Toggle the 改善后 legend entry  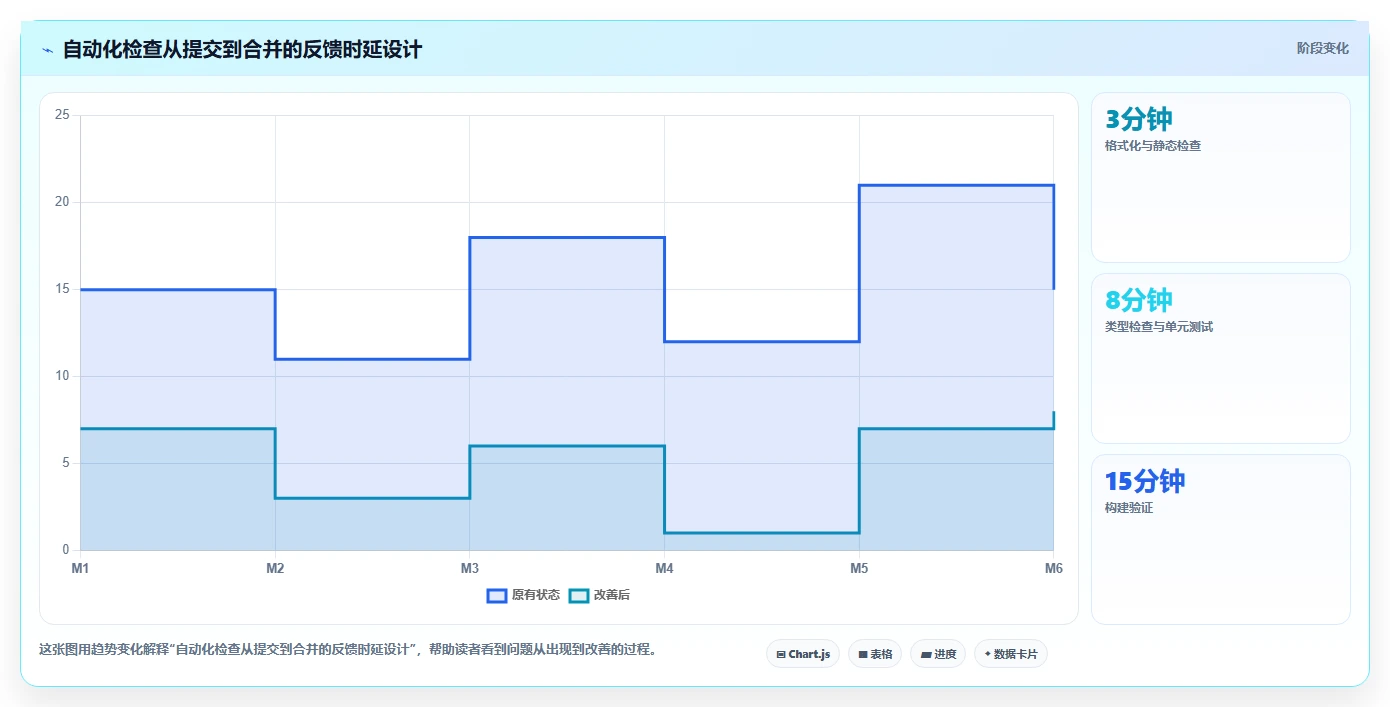coord(599,595)
